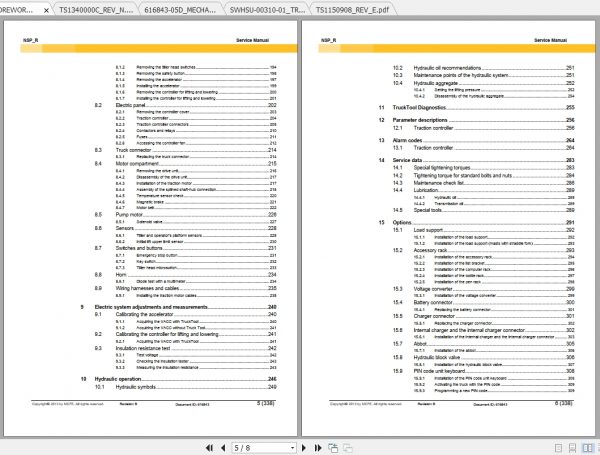Click the go to next view icon
The height and width of the screenshot is (455, 600).
point(347,448)
